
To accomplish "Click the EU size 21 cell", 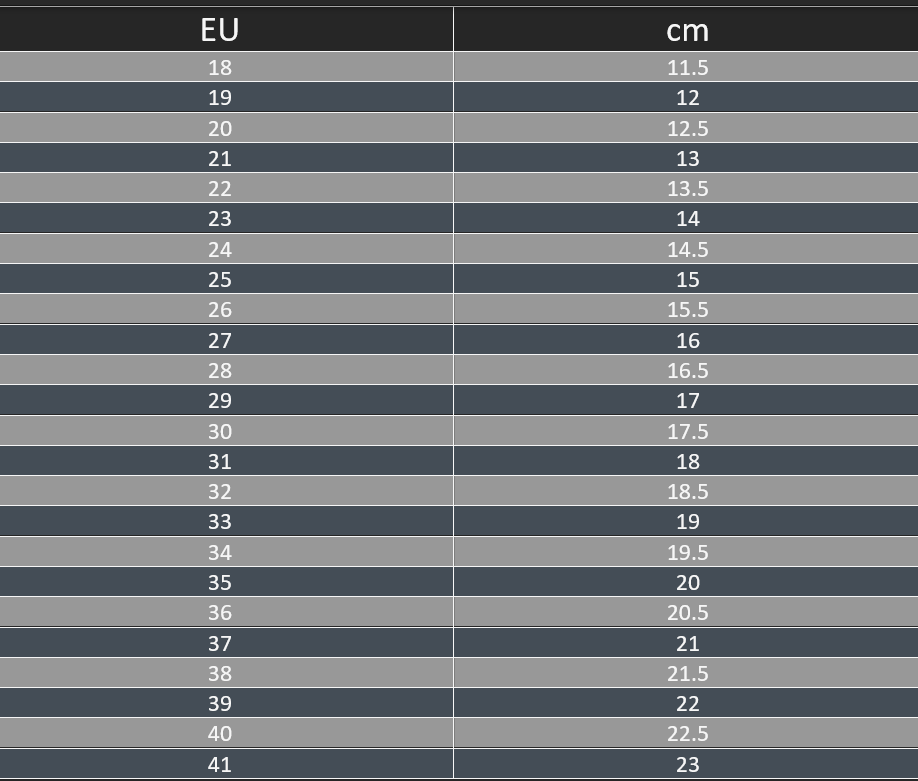I will (x=220, y=158).
